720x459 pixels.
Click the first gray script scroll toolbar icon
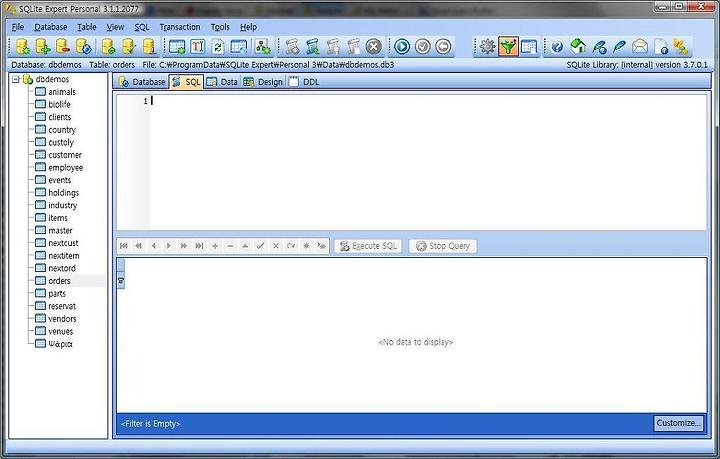pos(292,46)
